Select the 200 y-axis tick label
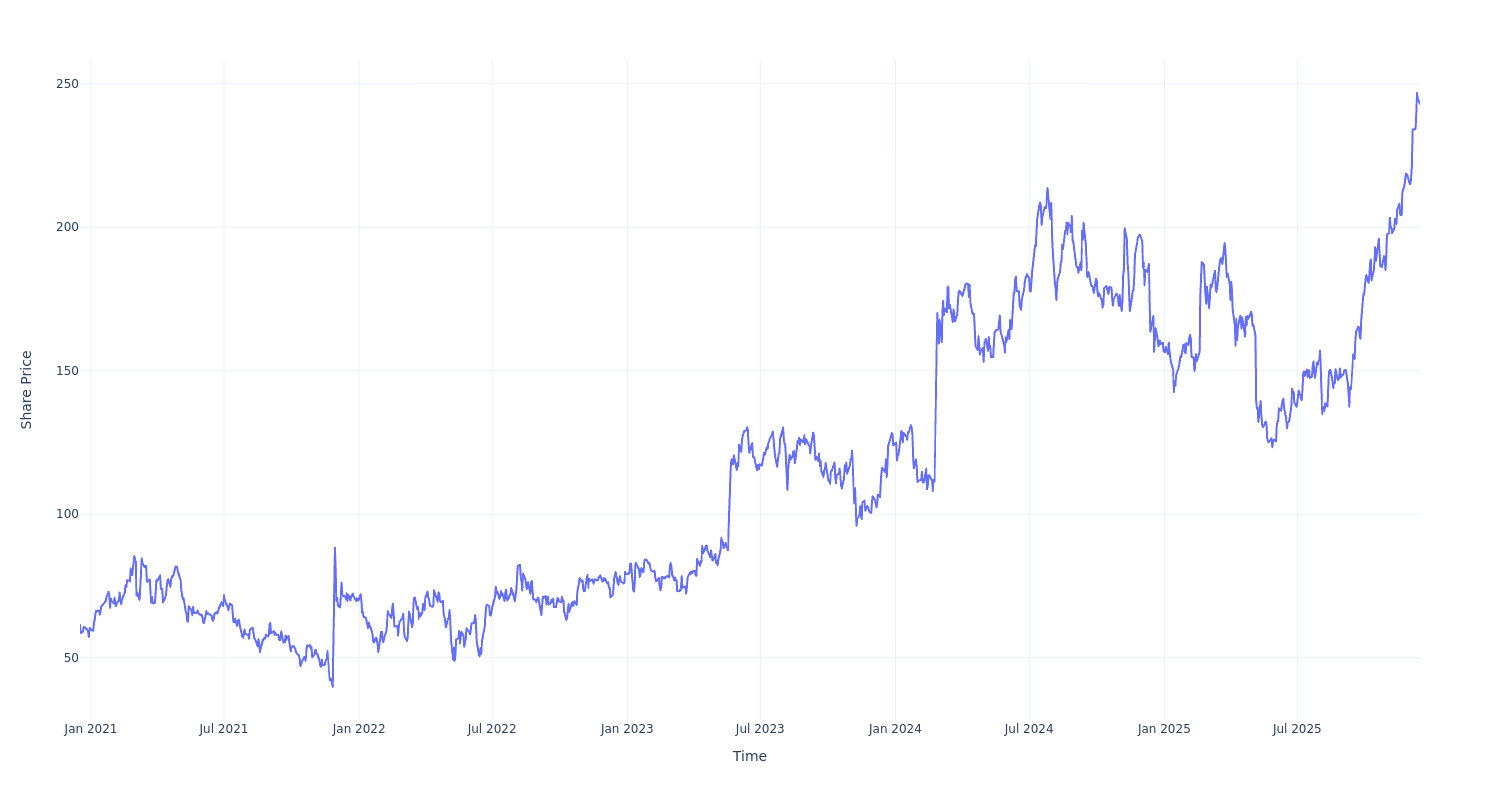This screenshot has width=1500, height=800. coord(67,227)
